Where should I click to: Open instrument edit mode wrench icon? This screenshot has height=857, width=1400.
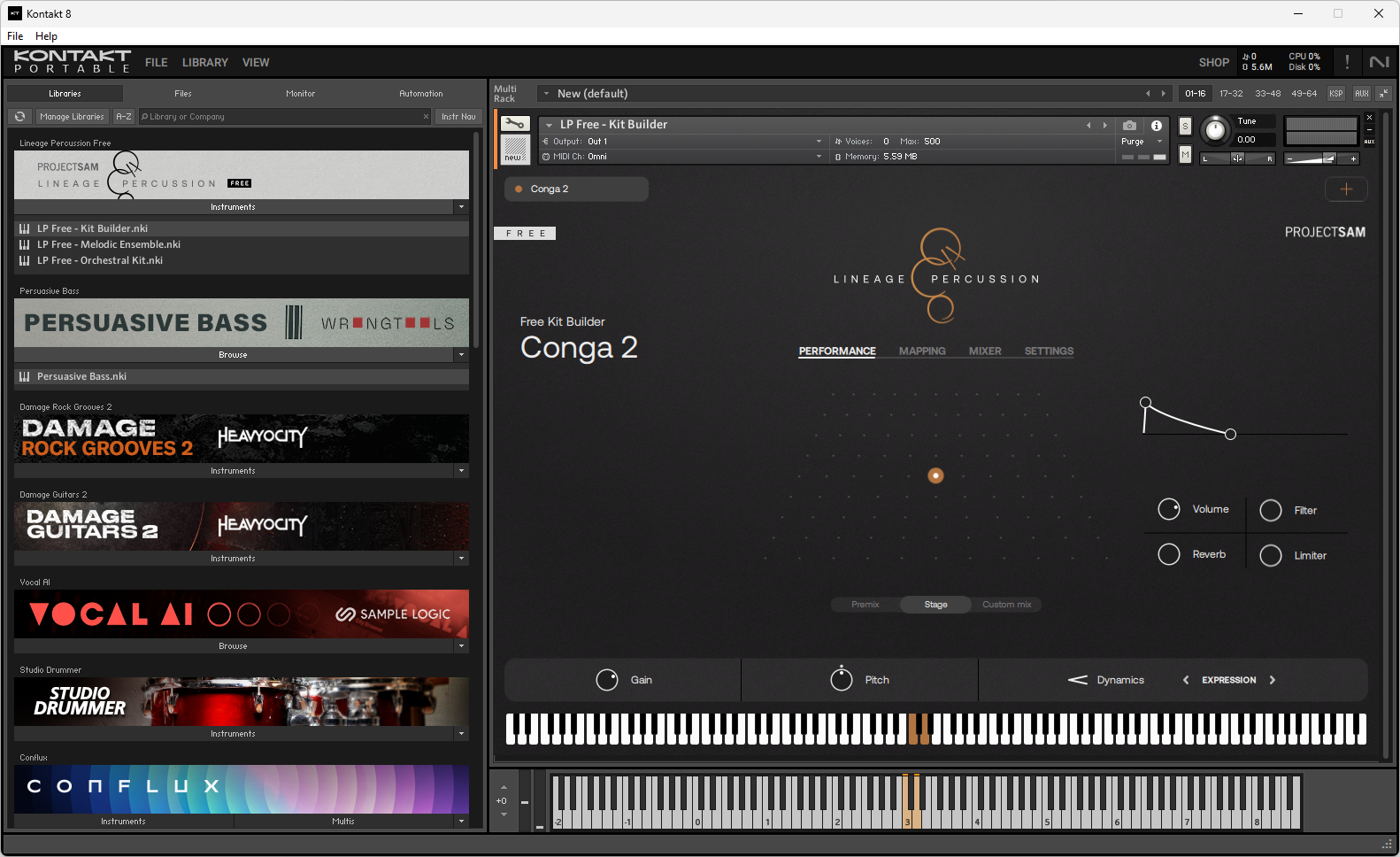pos(515,124)
